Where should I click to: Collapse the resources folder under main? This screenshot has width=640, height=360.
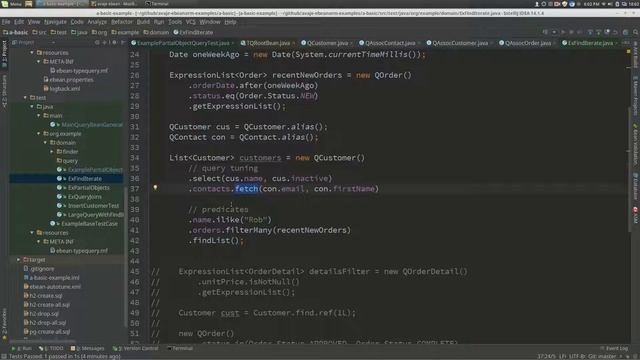(32, 53)
